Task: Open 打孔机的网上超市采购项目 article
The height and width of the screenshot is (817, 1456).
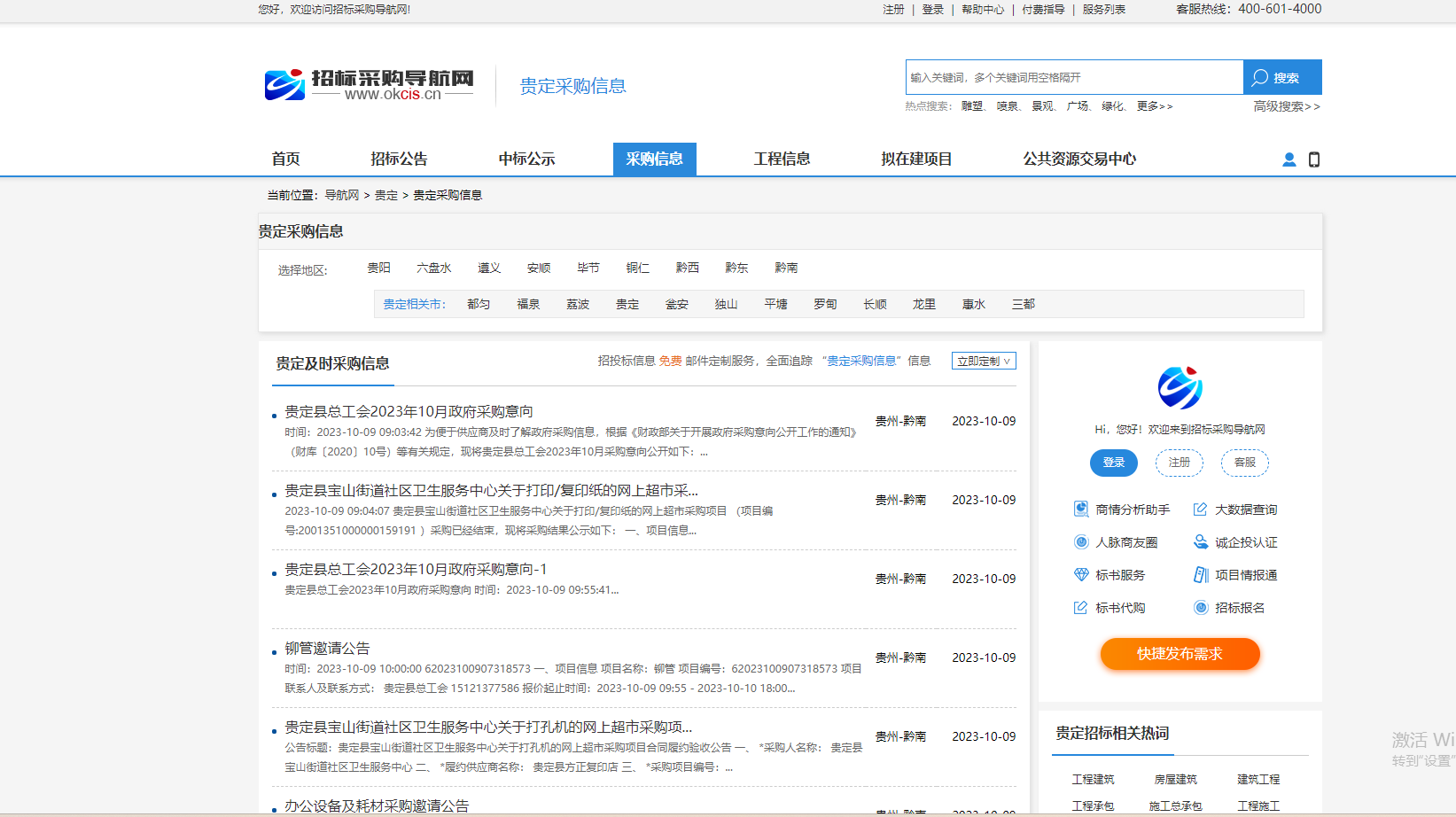Action: tap(488, 728)
